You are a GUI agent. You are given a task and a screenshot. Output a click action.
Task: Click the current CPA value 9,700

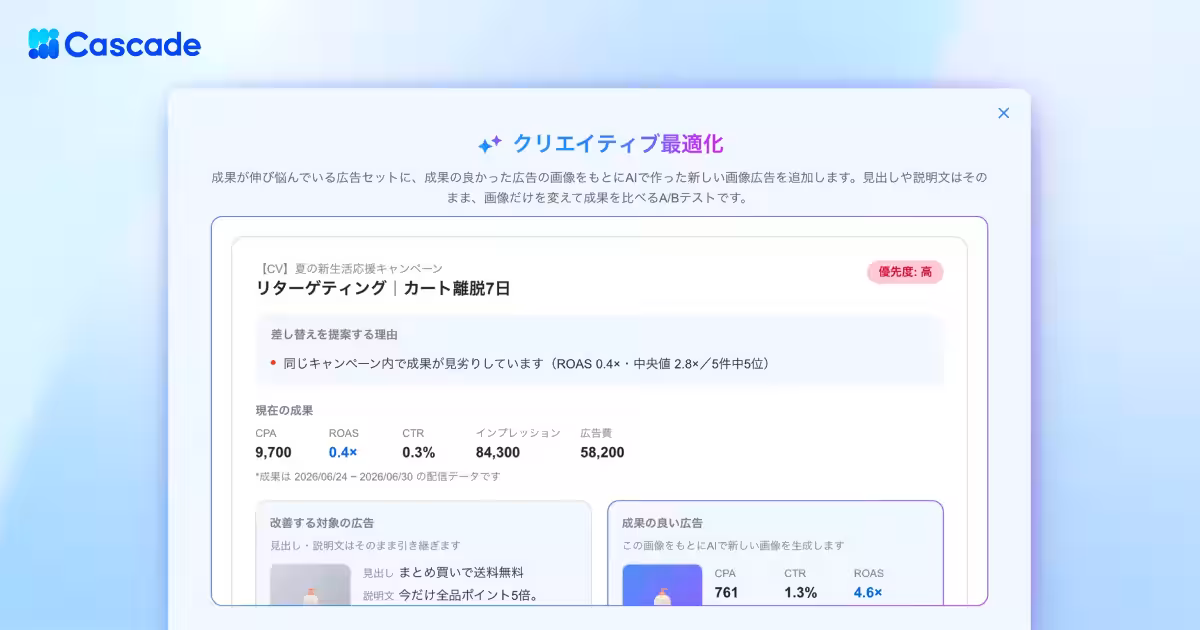tap(274, 452)
